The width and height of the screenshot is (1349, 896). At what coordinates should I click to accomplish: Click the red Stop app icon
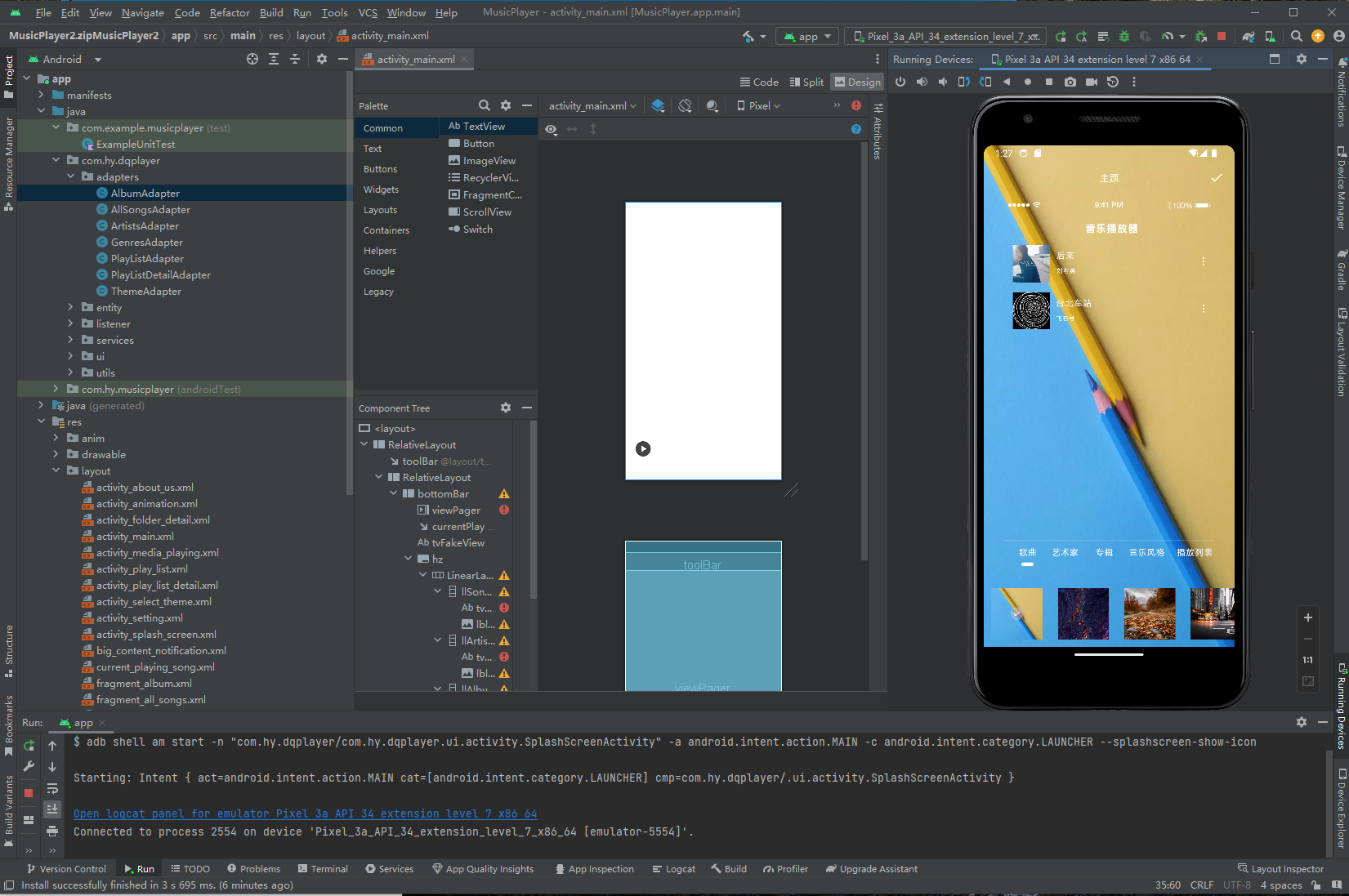coord(1222,36)
